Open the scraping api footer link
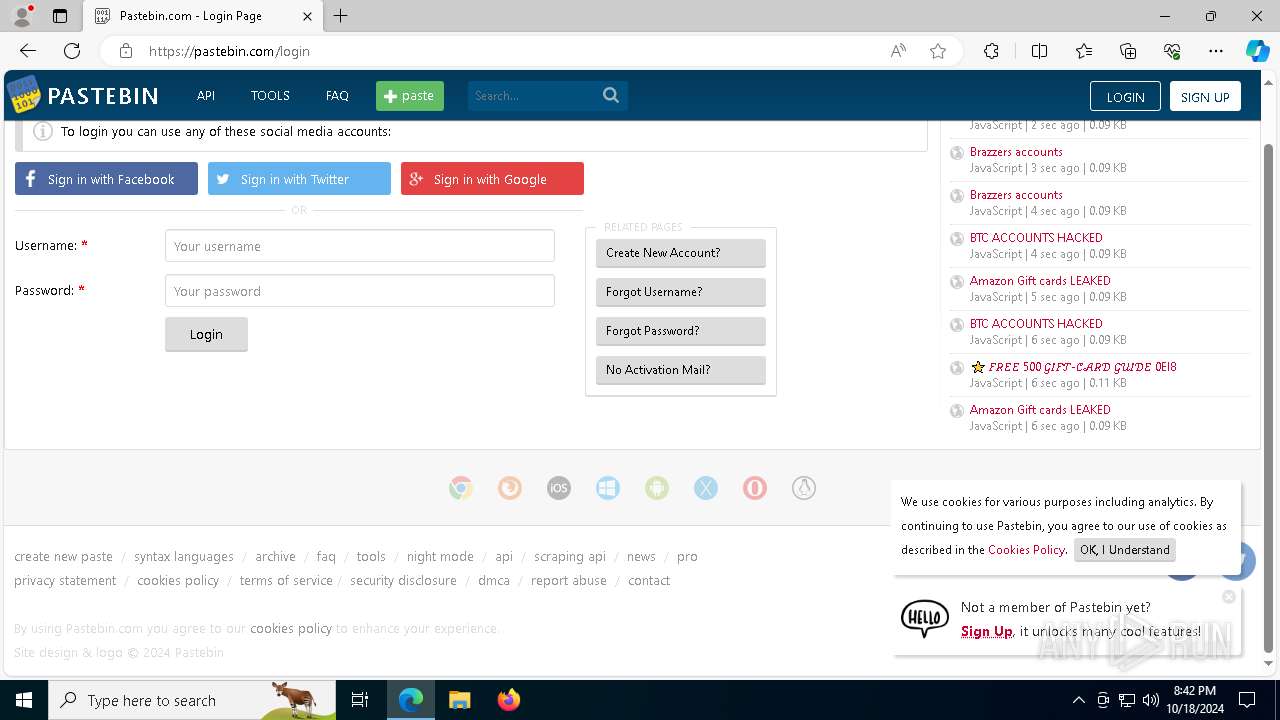Screen dimensions: 1280x720 tap(570, 557)
